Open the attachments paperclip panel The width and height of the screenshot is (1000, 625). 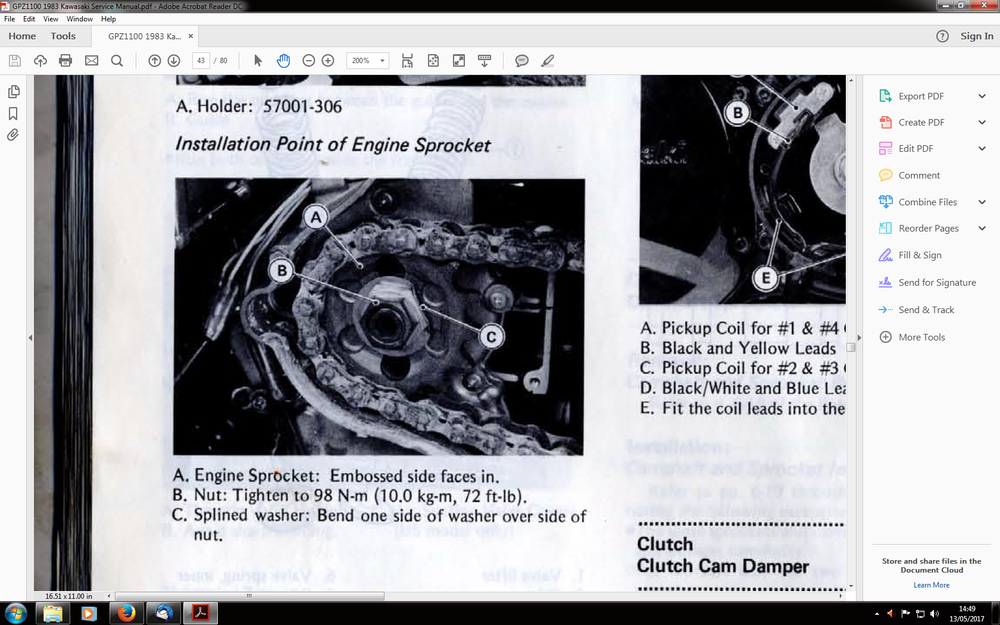[x=14, y=135]
